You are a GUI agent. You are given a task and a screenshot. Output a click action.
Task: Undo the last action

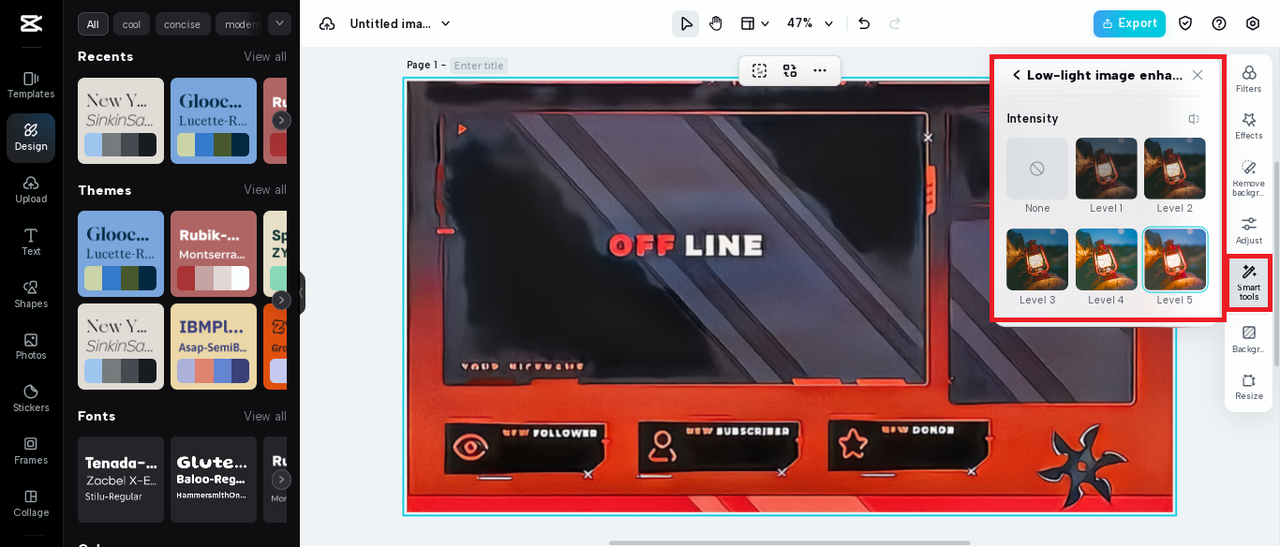864,23
